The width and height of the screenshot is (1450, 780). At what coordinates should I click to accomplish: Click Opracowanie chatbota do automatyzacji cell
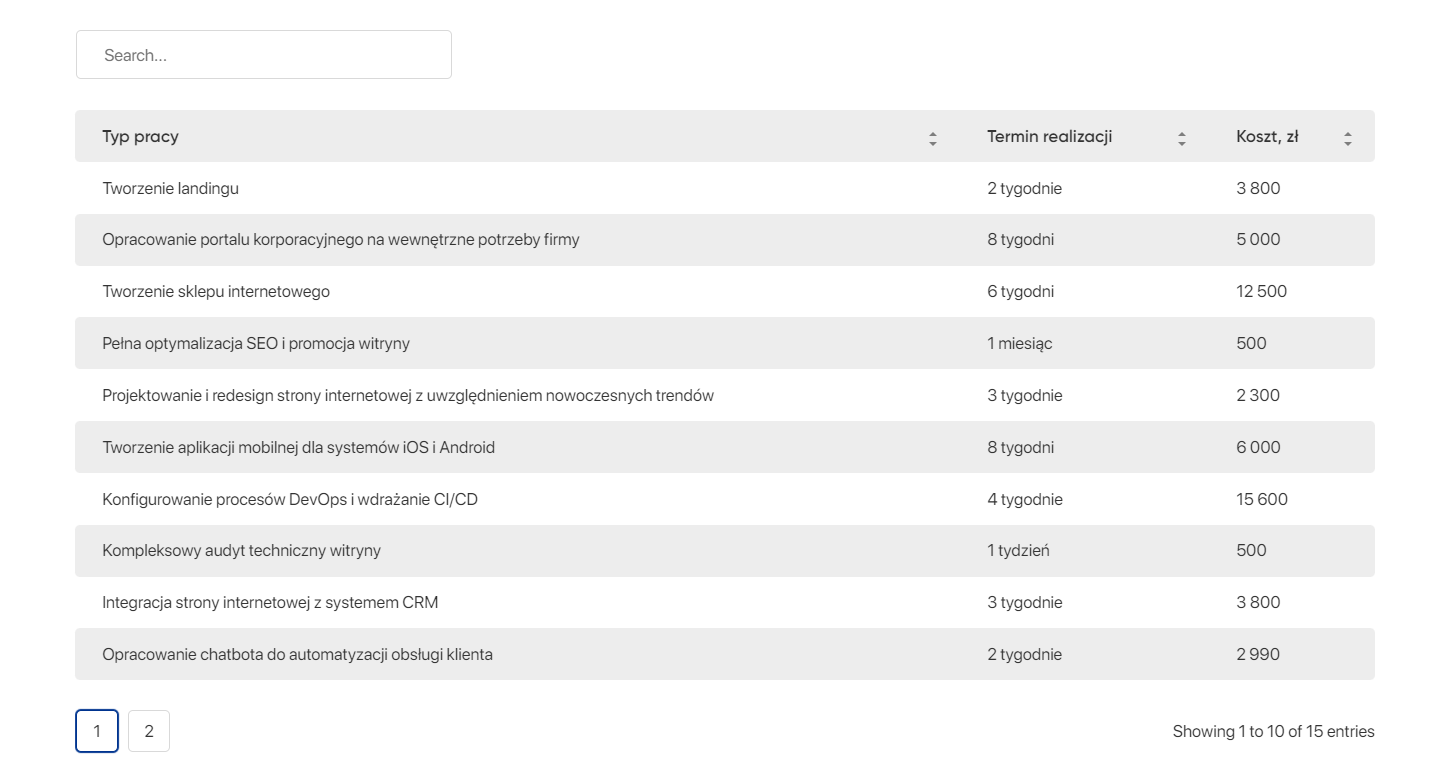click(x=298, y=655)
